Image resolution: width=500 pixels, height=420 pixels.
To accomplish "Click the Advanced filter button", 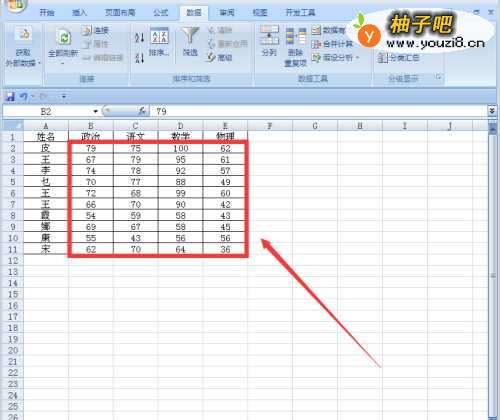I will pyautogui.click(x=220, y=58).
